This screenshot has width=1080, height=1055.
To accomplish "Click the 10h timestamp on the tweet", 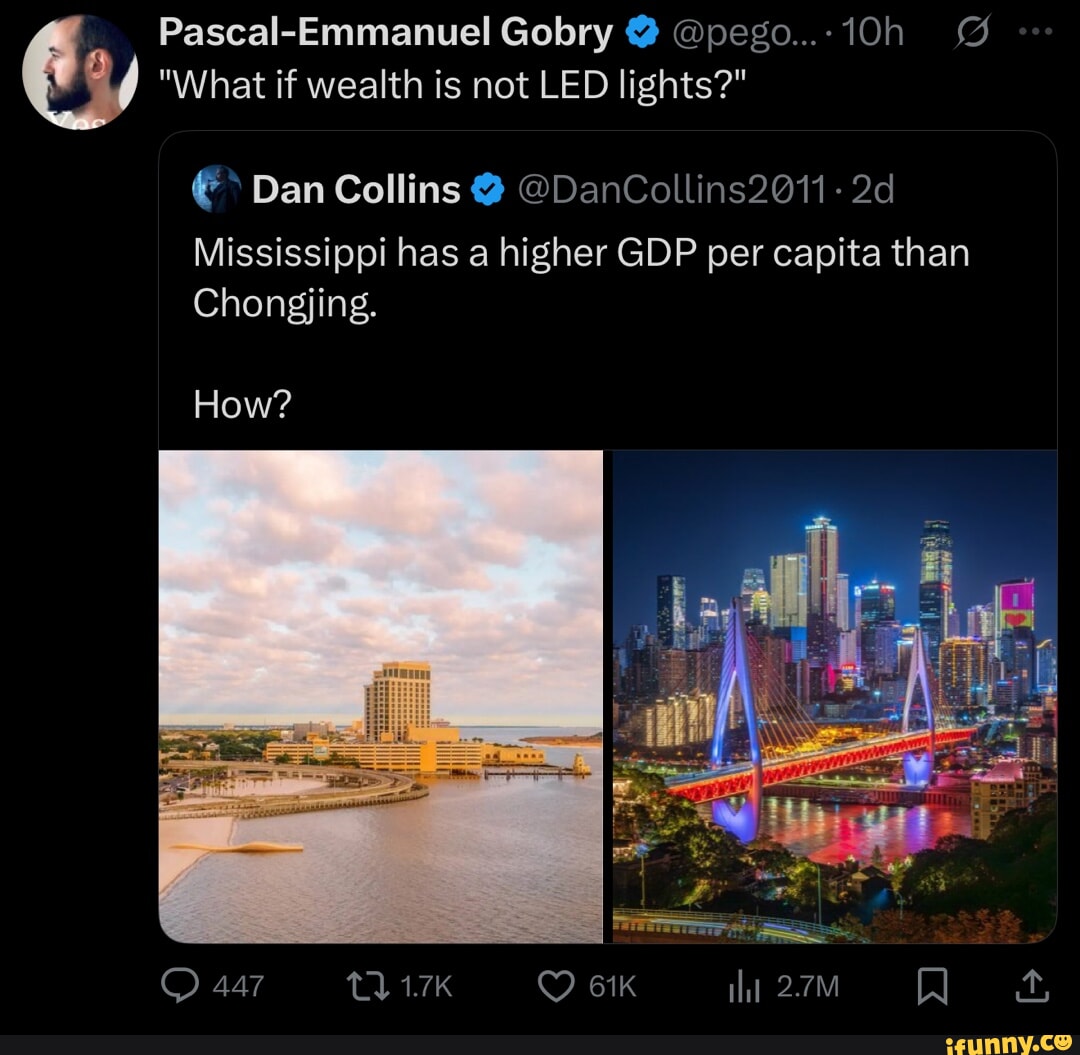I will click(x=872, y=34).
